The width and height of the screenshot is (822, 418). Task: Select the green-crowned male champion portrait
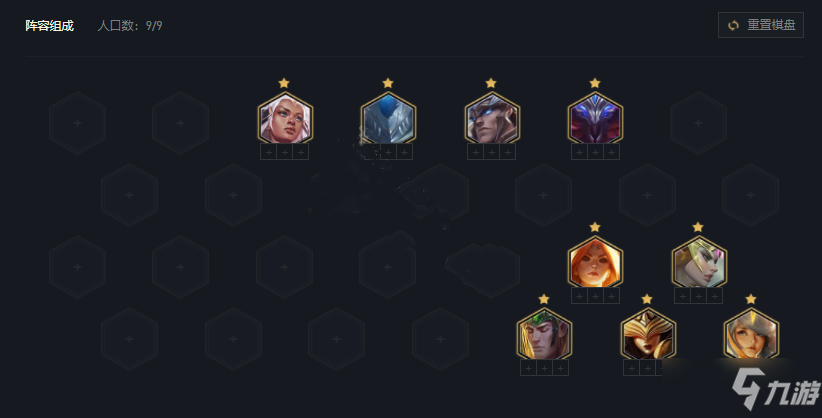544,335
